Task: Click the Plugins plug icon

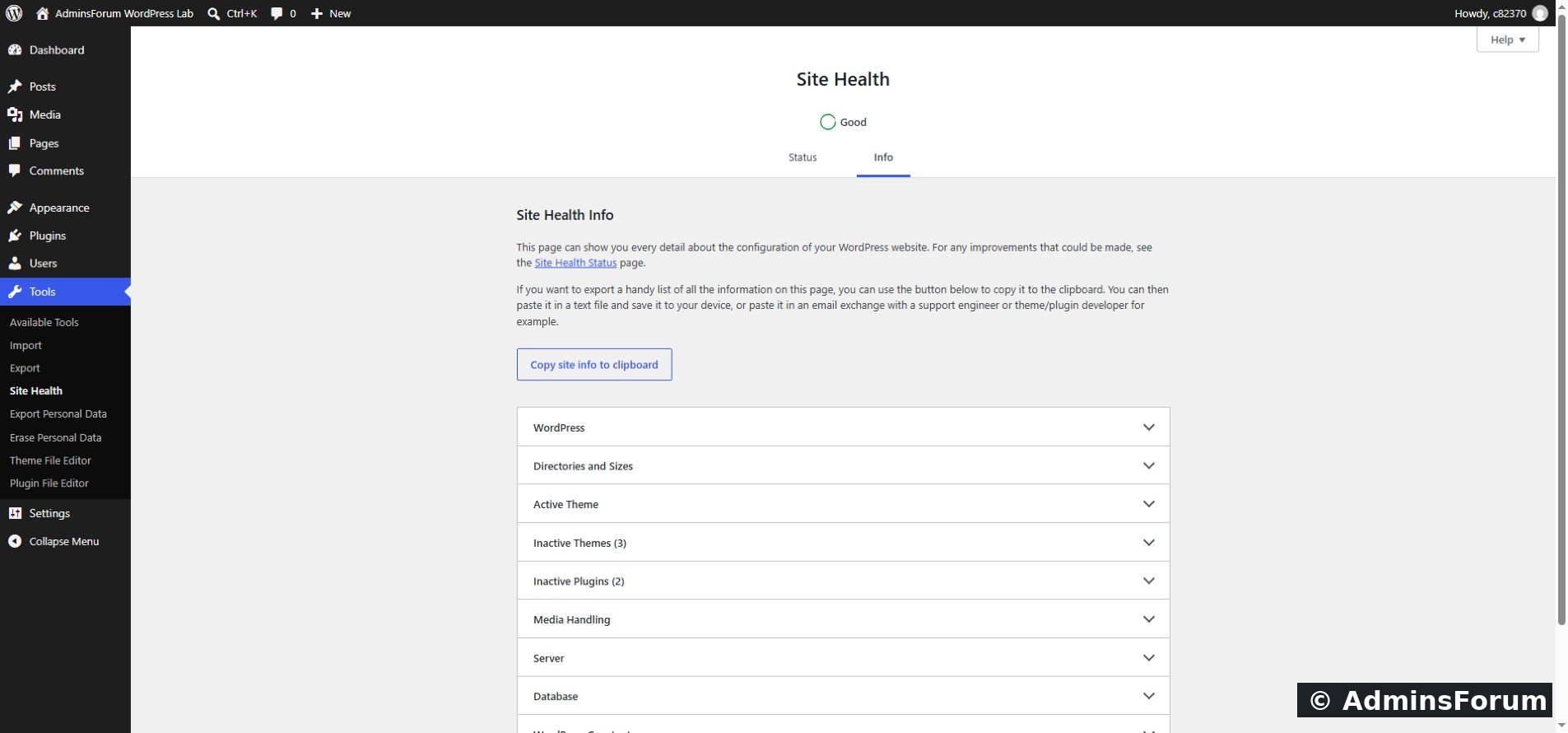Action: coord(15,236)
